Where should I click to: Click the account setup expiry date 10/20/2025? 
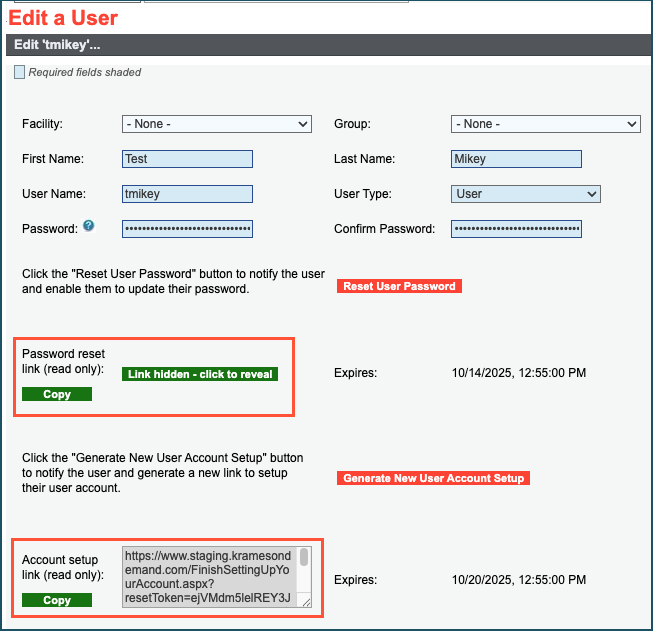[x=518, y=580]
